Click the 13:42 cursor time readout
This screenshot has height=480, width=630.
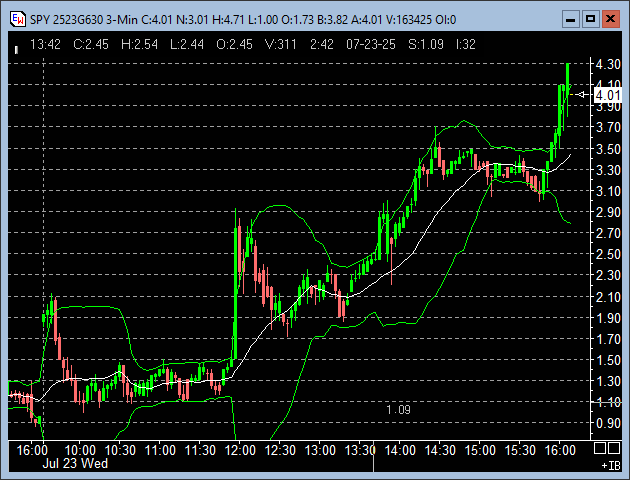(45, 44)
